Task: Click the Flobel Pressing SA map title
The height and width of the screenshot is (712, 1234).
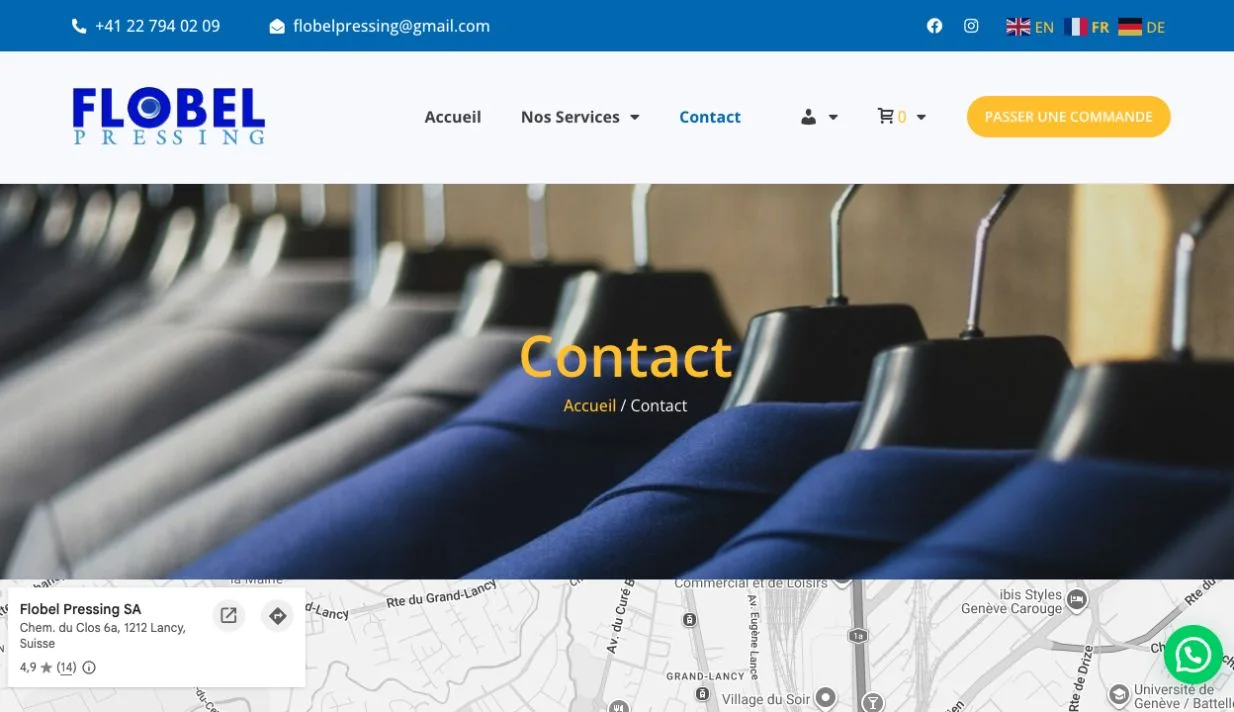Action: point(81,609)
